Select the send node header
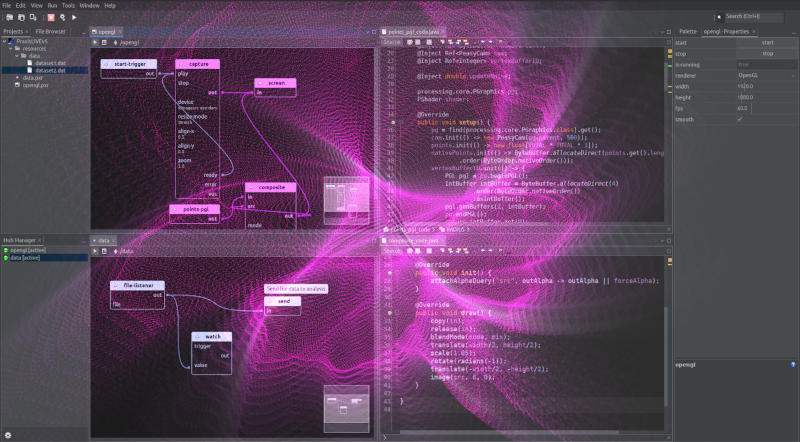Viewport: 800px width, 442px height. 283,301
